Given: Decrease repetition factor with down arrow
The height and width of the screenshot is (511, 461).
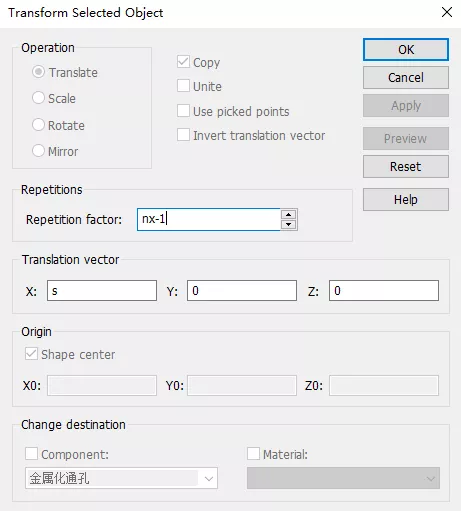Looking at the screenshot, I should click(288, 224).
